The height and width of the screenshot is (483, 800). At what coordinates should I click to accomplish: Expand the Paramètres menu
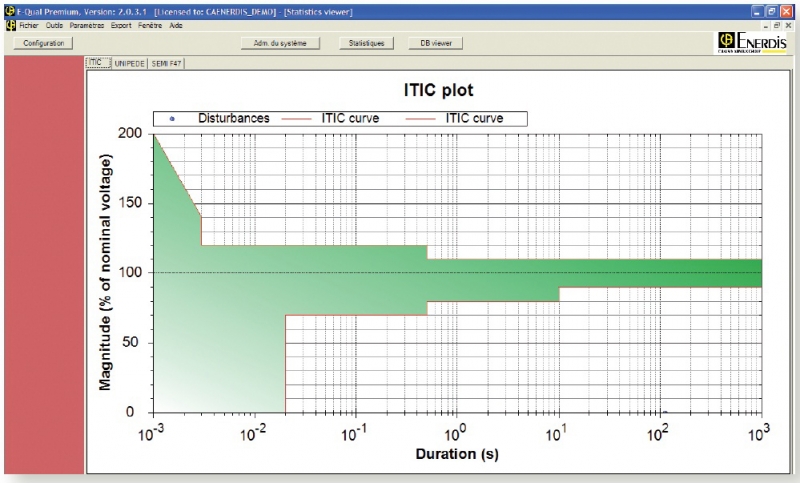click(x=87, y=24)
